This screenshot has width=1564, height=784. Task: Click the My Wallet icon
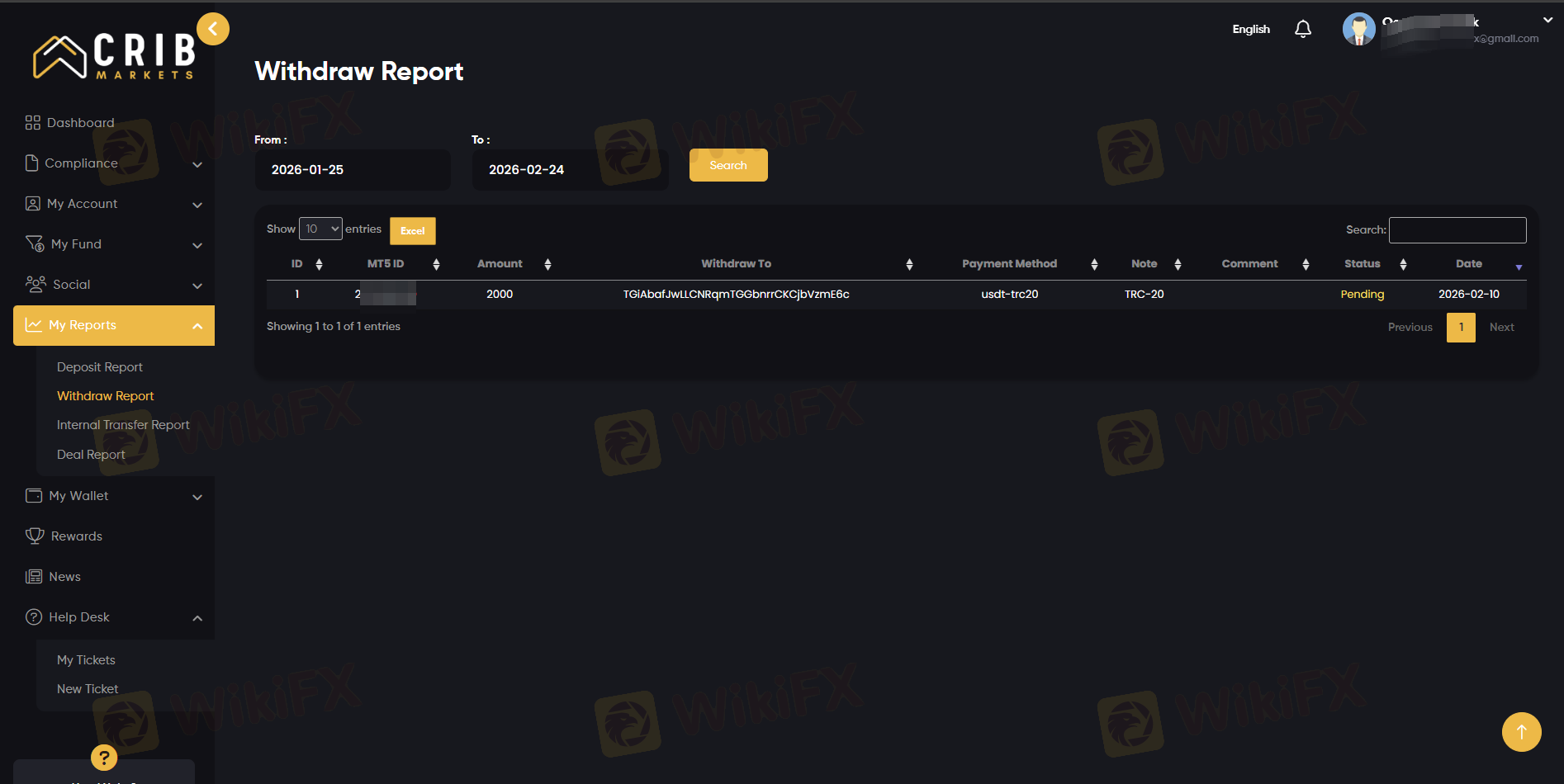(34, 496)
